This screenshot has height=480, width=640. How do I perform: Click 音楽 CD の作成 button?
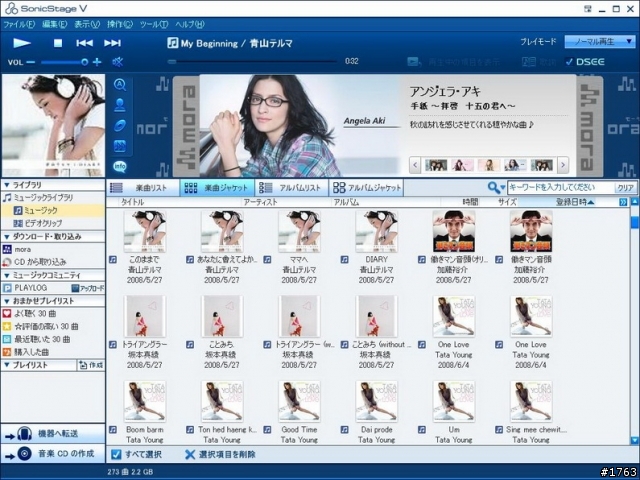[x=53, y=454]
